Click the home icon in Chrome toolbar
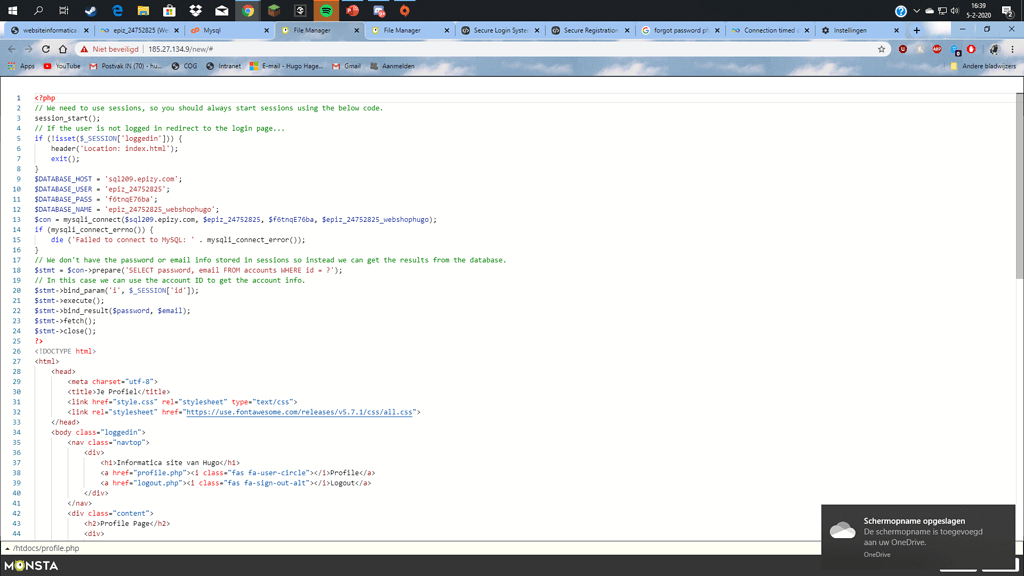The image size is (1024, 576). click(63, 49)
